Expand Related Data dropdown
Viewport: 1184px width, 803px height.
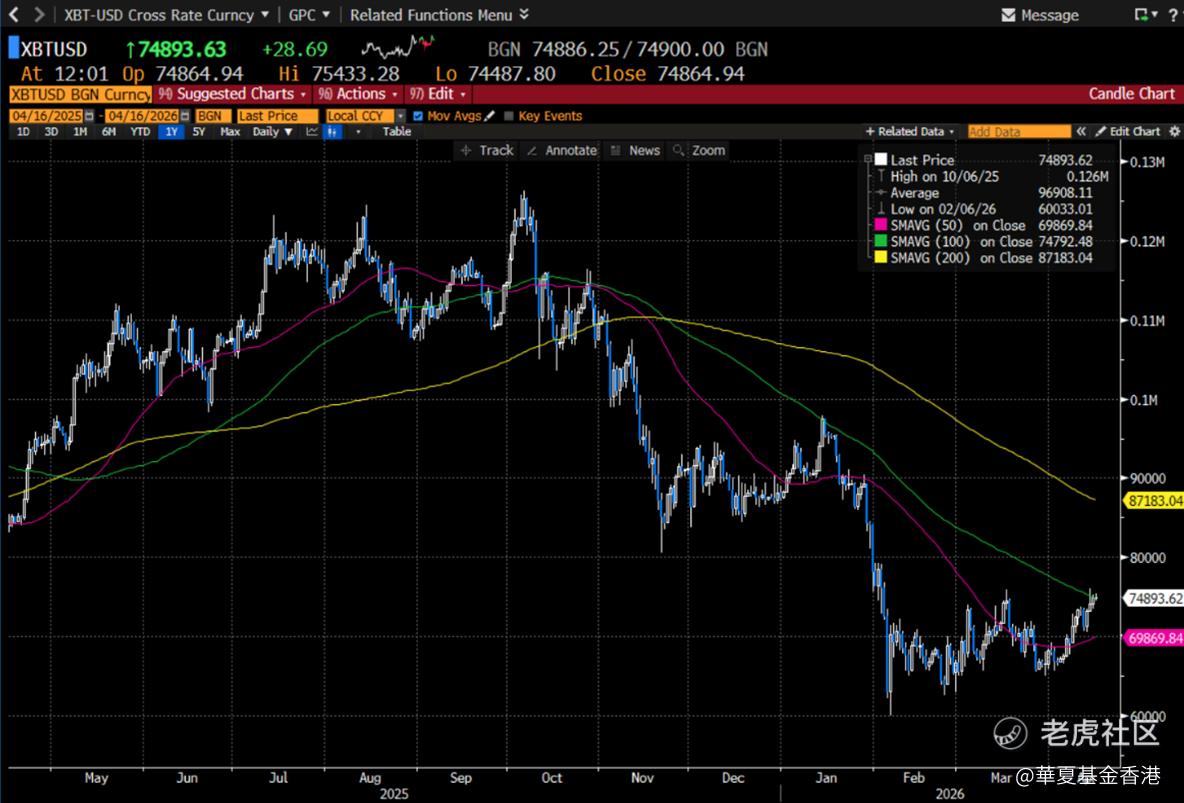tap(911, 131)
